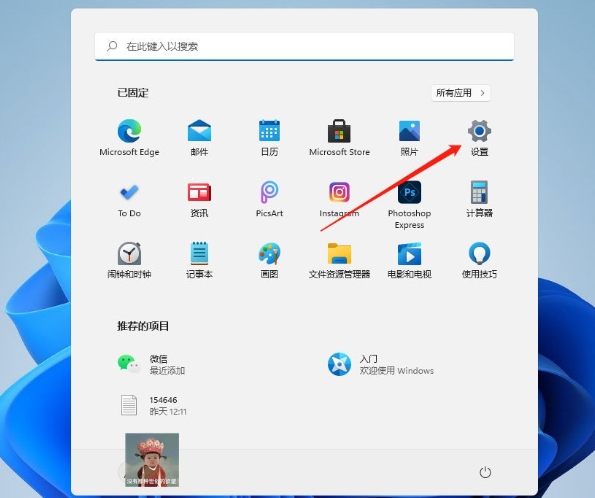595x498 pixels.
Task: Launch the 画图 paint app
Action: tap(269, 260)
